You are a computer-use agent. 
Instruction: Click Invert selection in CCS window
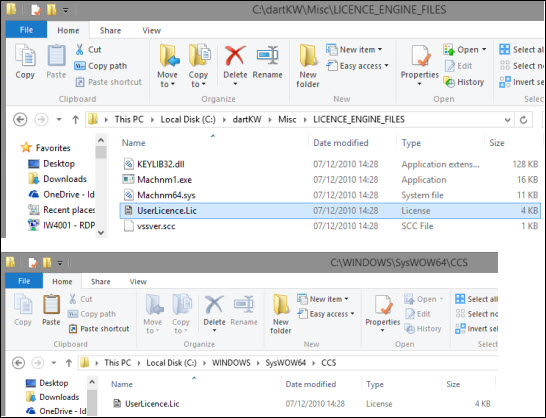pyautogui.click(x=476, y=328)
